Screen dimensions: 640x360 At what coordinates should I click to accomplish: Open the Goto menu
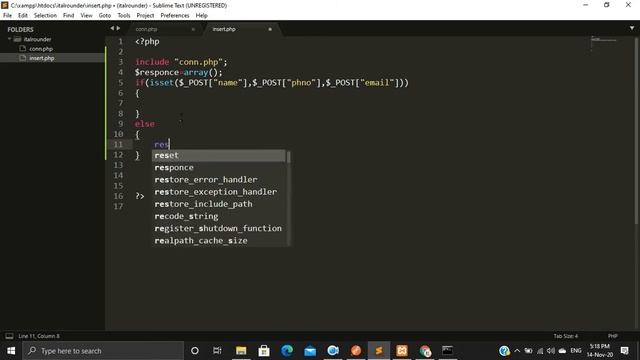(105, 16)
